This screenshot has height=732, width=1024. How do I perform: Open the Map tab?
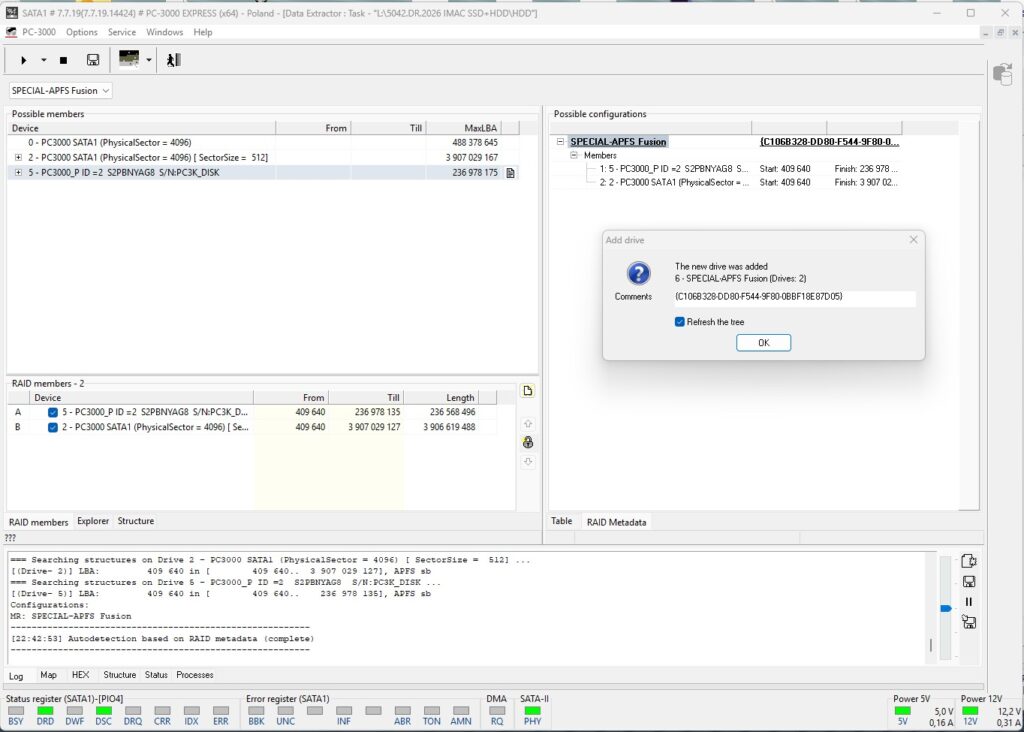48,675
